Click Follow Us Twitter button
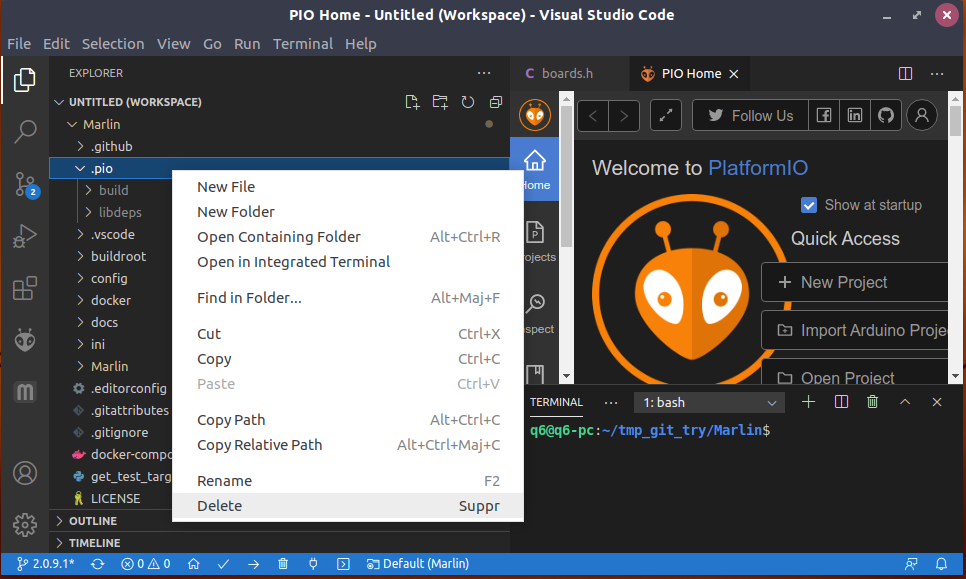 pos(750,115)
